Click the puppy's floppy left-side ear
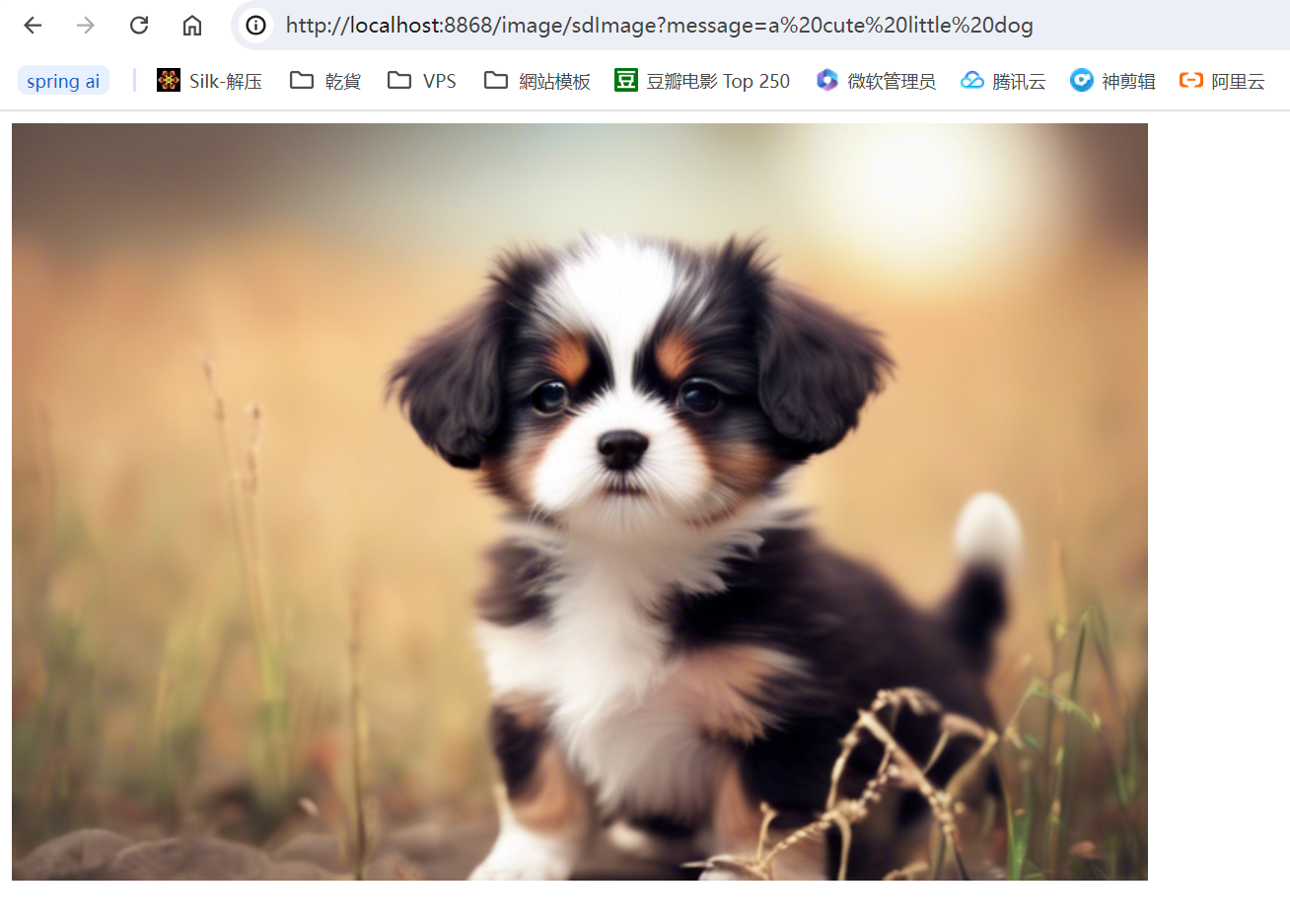 click(449, 380)
